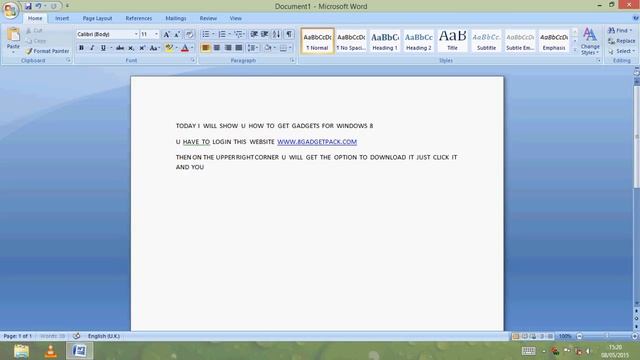This screenshot has height=360, width=640.
Task: Grow the font size with the large A button
Action: [x=167, y=34]
